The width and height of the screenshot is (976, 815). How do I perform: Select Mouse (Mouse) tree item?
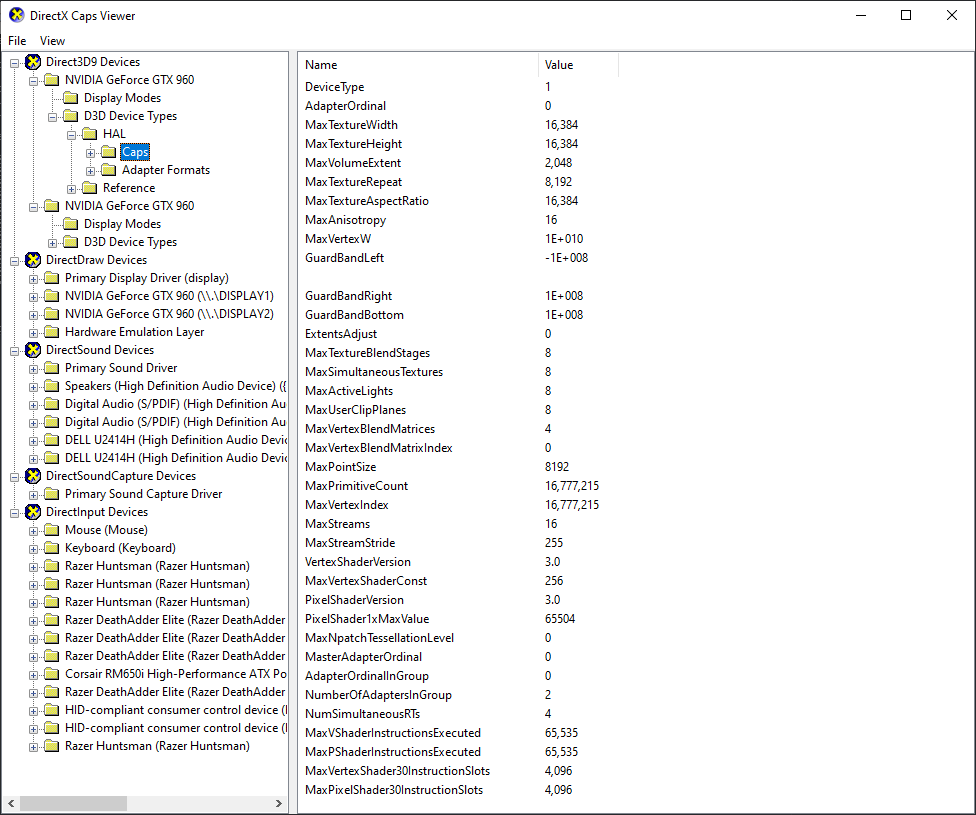pyautogui.click(x=106, y=530)
